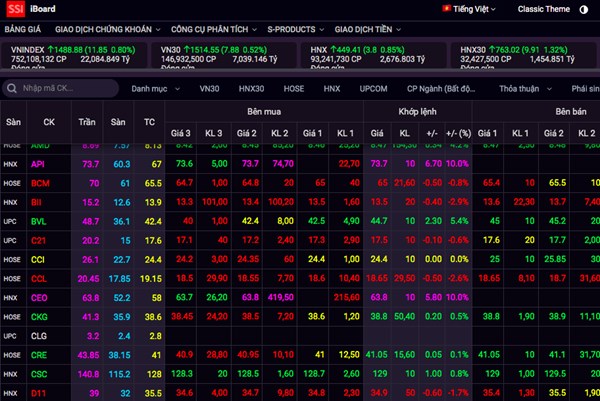Expand the Danh mục dropdown

point(153,89)
